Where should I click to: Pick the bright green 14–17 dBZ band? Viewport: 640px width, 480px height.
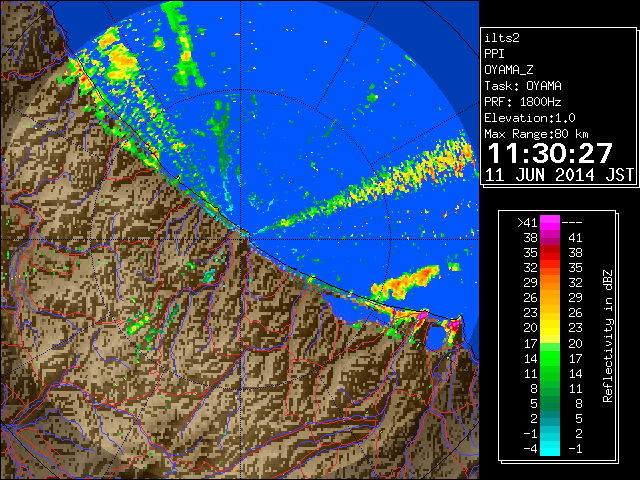(550, 358)
